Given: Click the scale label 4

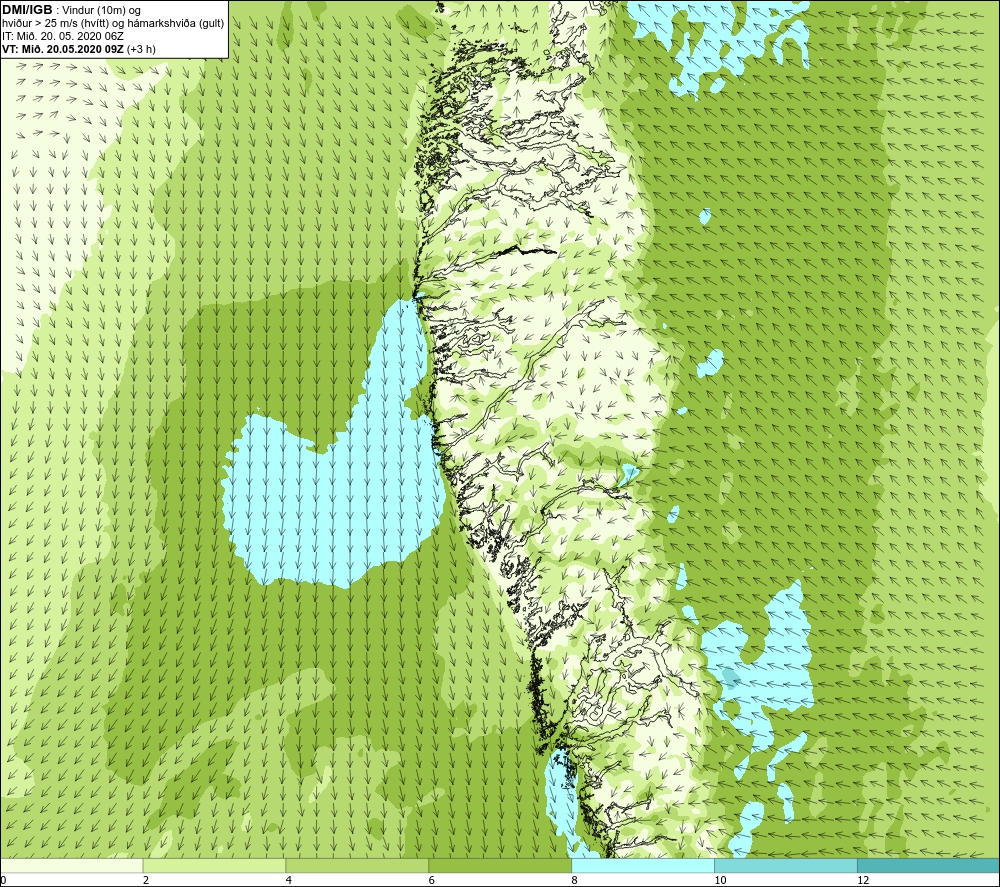Looking at the screenshot, I should point(289,881).
